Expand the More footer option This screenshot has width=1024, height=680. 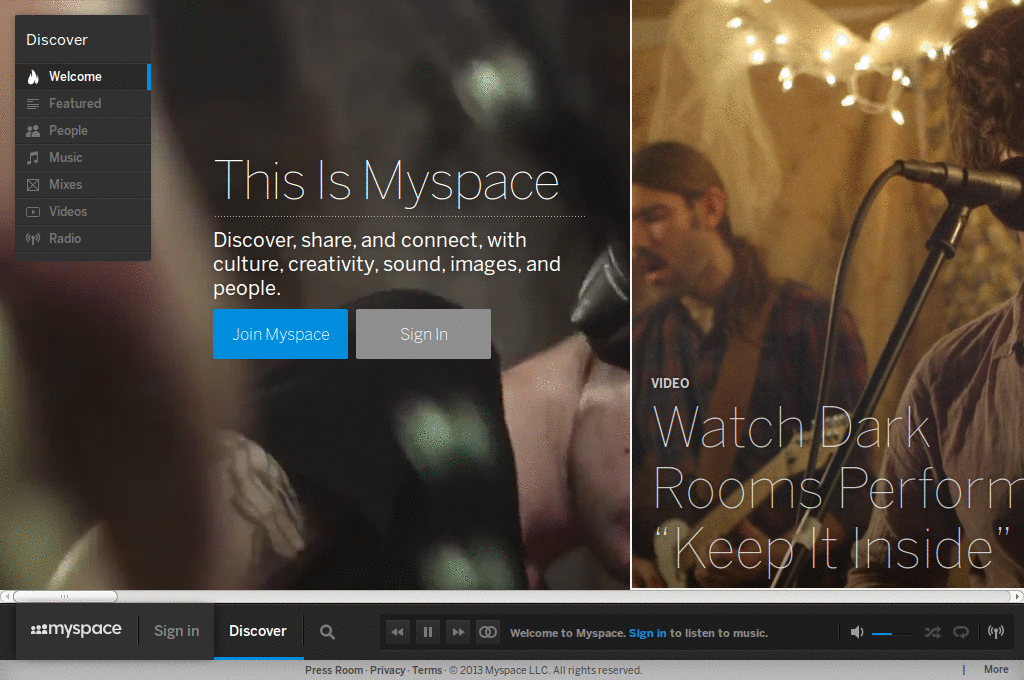tap(996, 670)
